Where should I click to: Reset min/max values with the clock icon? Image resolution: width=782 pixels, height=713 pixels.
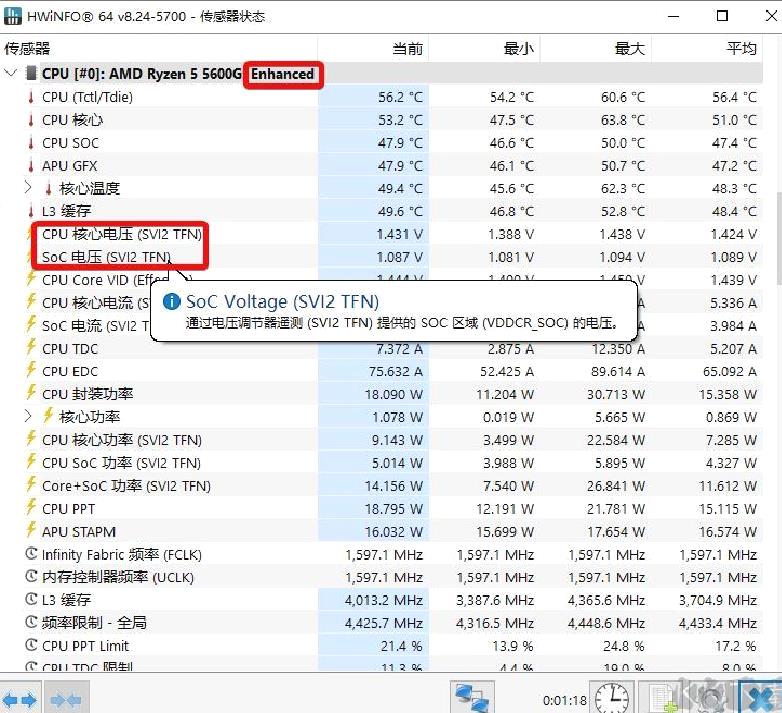coord(611,699)
